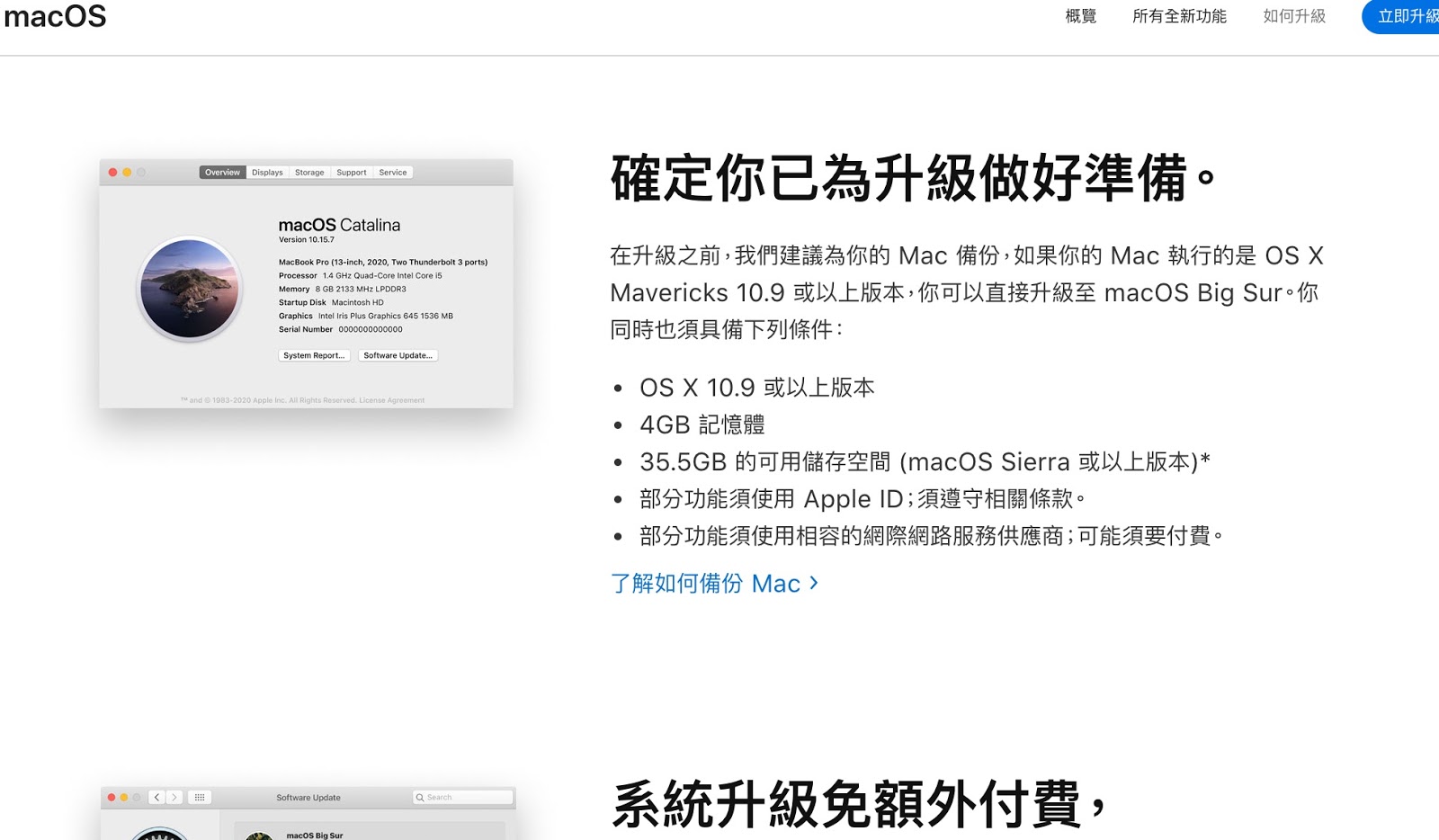The height and width of the screenshot is (840, 1439).
Task: Click the 網際網路服務供應商 bullet text
Action: click(x=931, y=536)
